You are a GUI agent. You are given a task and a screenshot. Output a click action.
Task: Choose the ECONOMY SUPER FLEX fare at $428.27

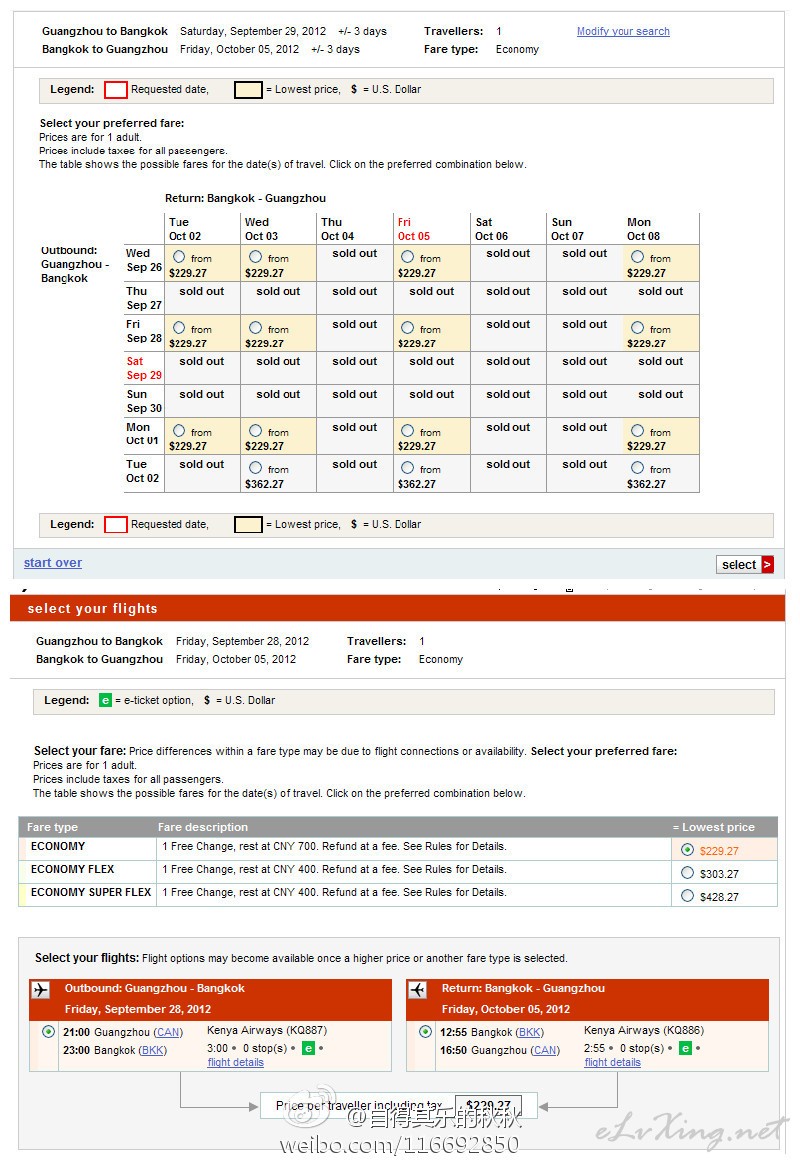(687, 896)
